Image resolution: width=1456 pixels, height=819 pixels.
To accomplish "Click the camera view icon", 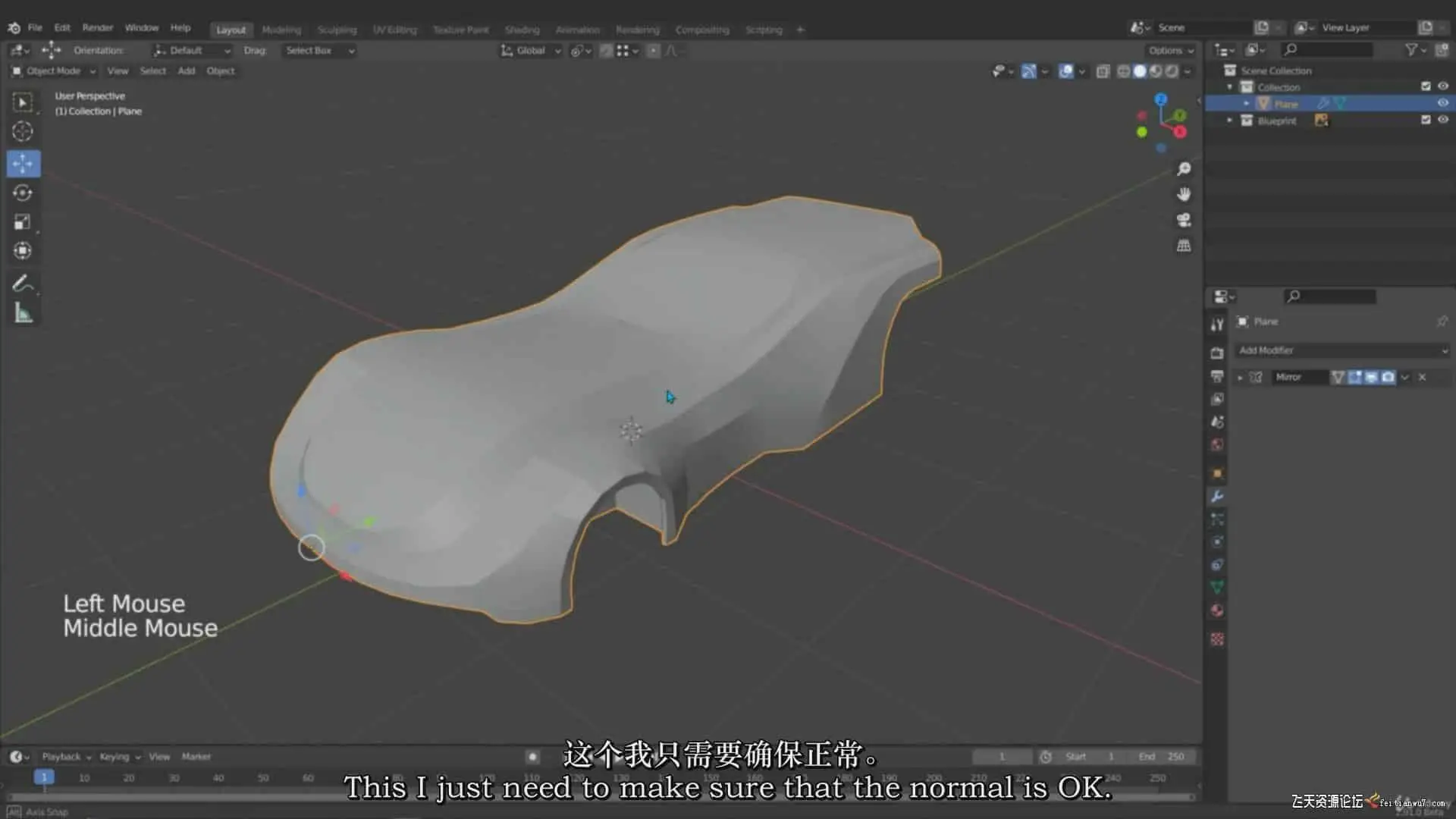I will click(x=1184, y=220).
